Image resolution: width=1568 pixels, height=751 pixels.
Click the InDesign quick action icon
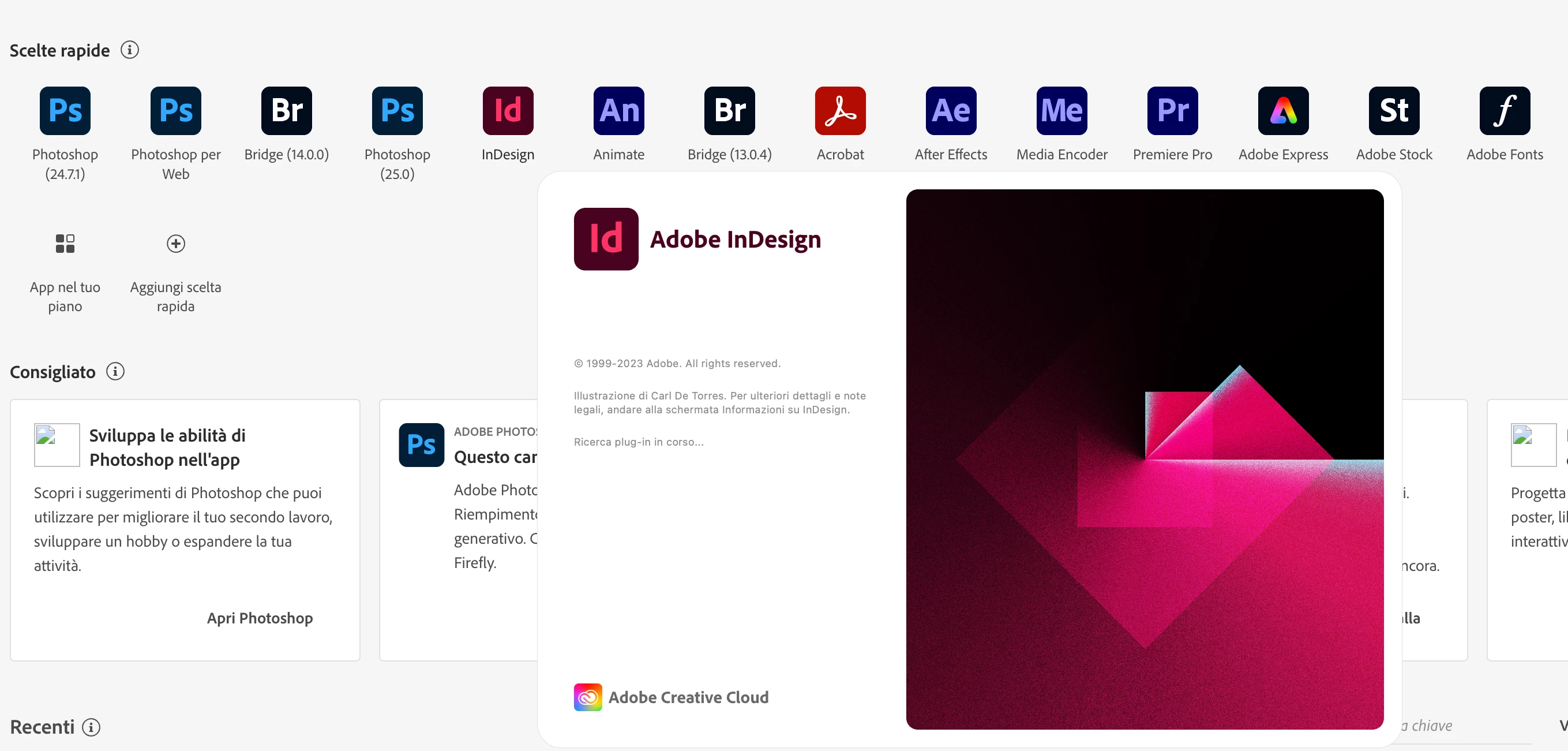click(x=508, y=110)
